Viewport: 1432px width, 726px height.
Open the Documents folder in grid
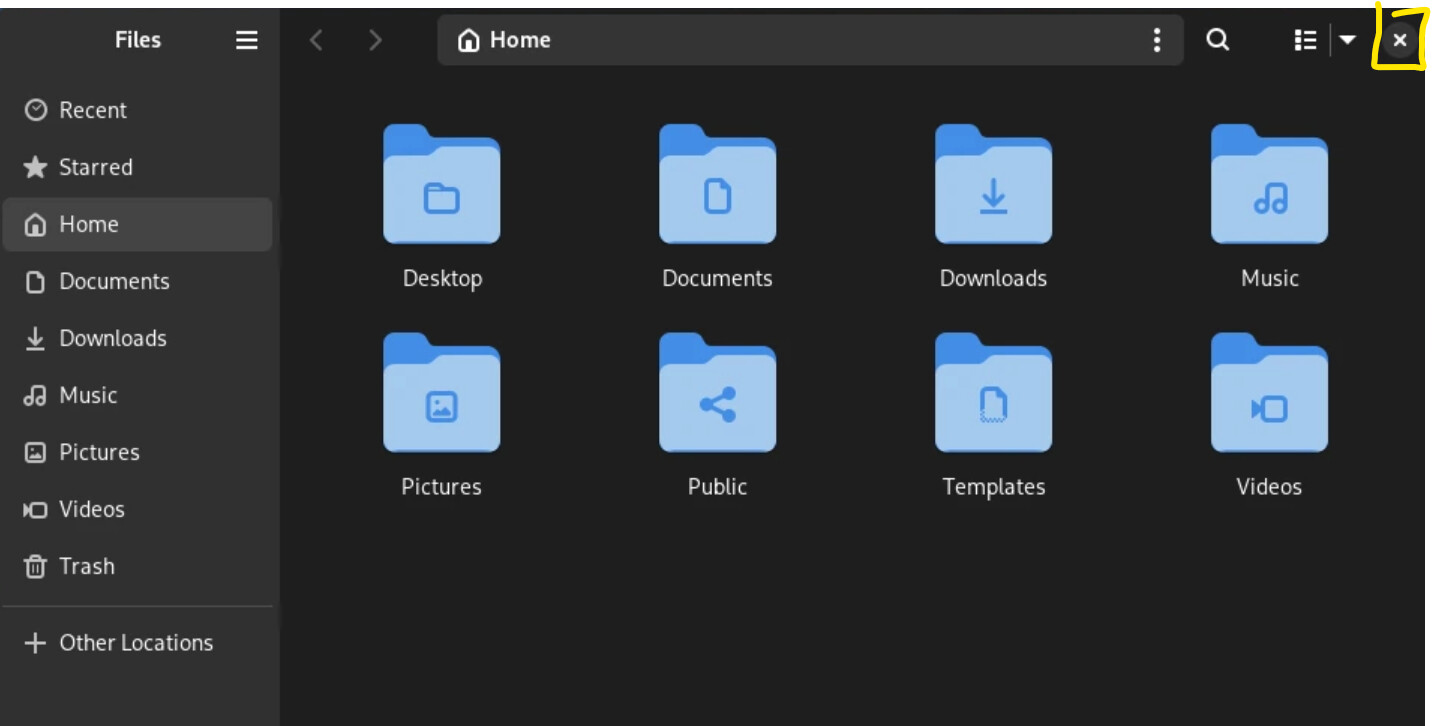717,186
